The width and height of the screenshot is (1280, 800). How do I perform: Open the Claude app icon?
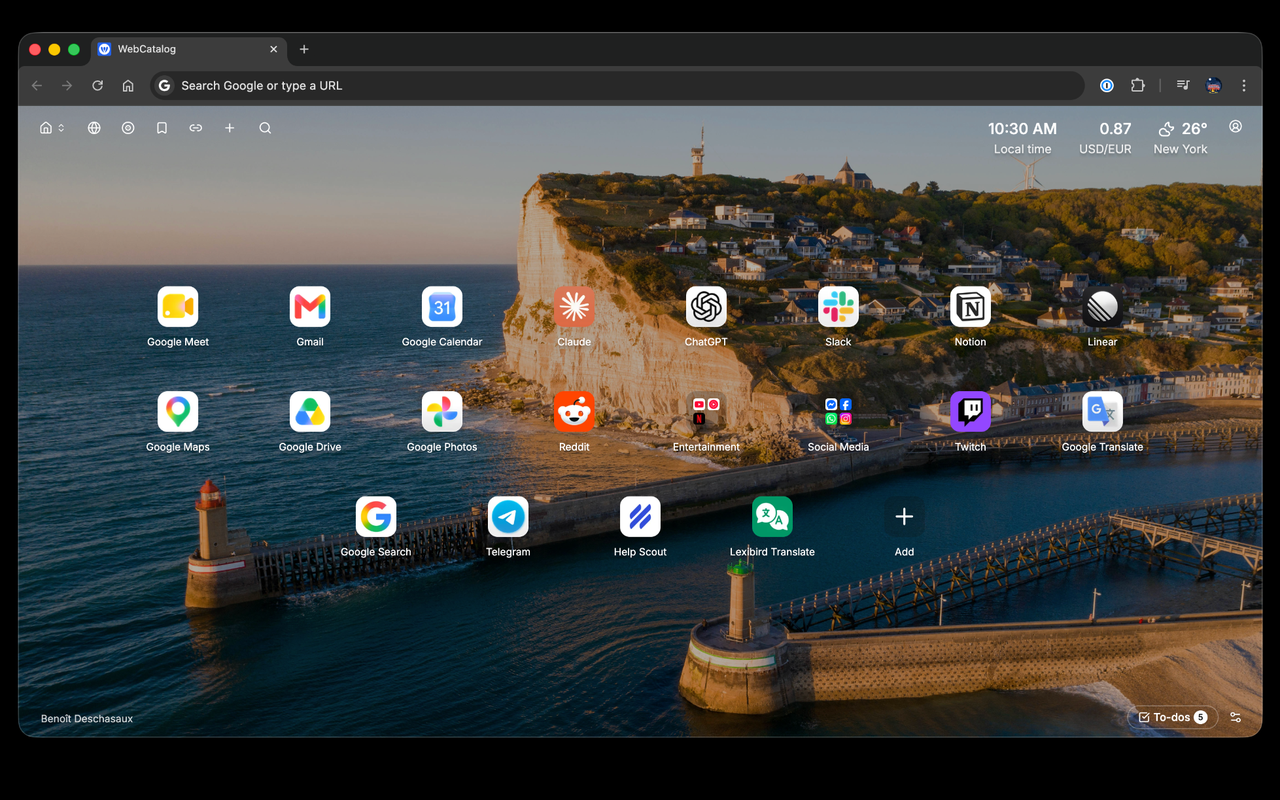[x=574, y=307]
